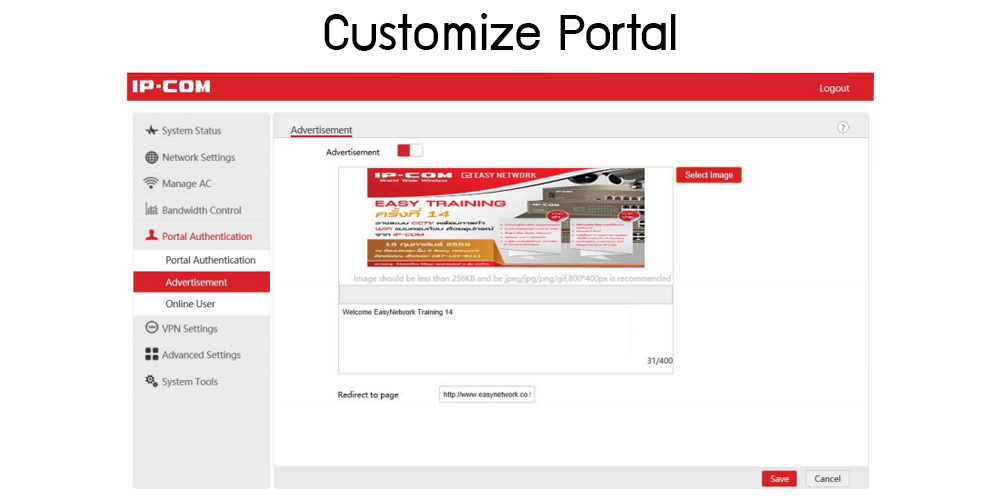
Task: Open Network Settings menu
Action: [x=202, y=158]
